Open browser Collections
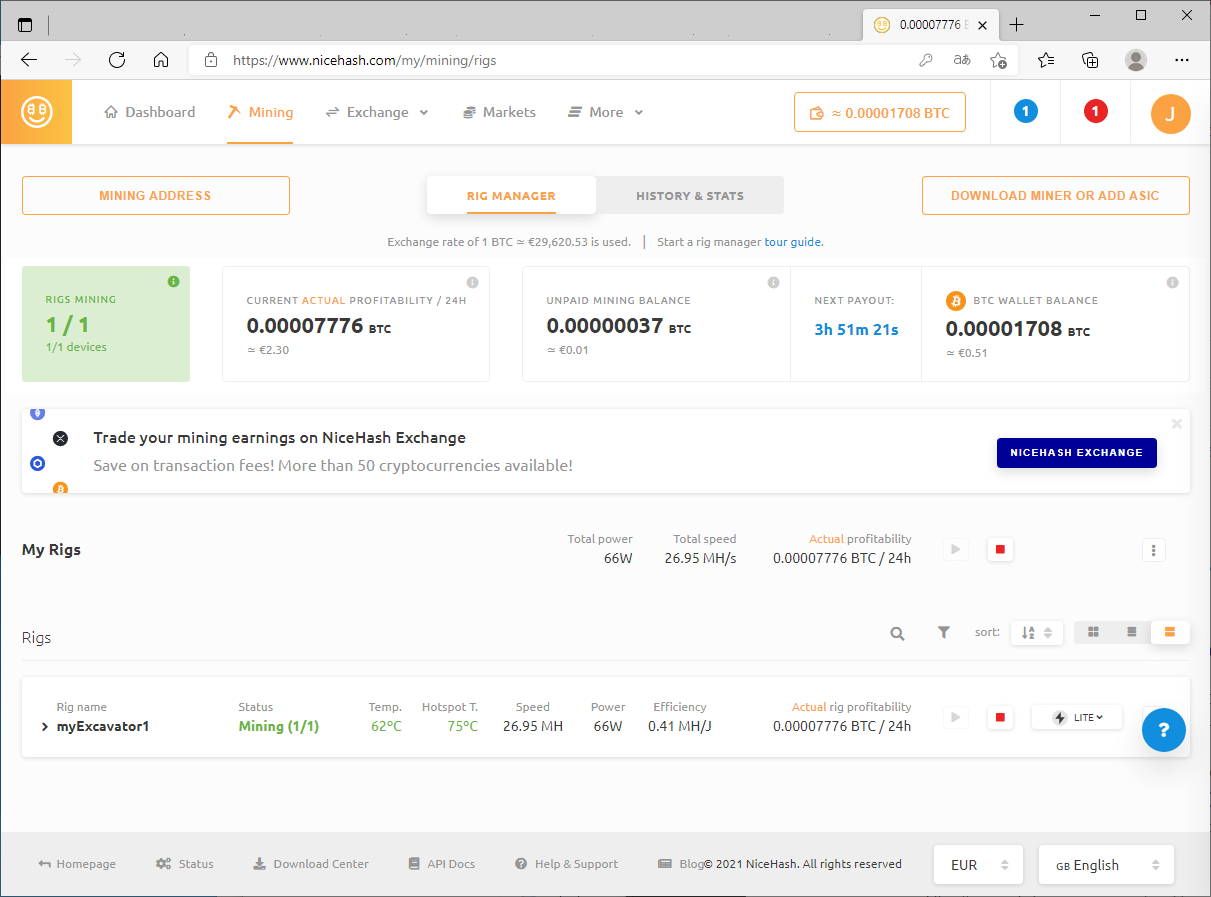Image resolution: width=1211 pixels, height=897 pixels. 1091,60
